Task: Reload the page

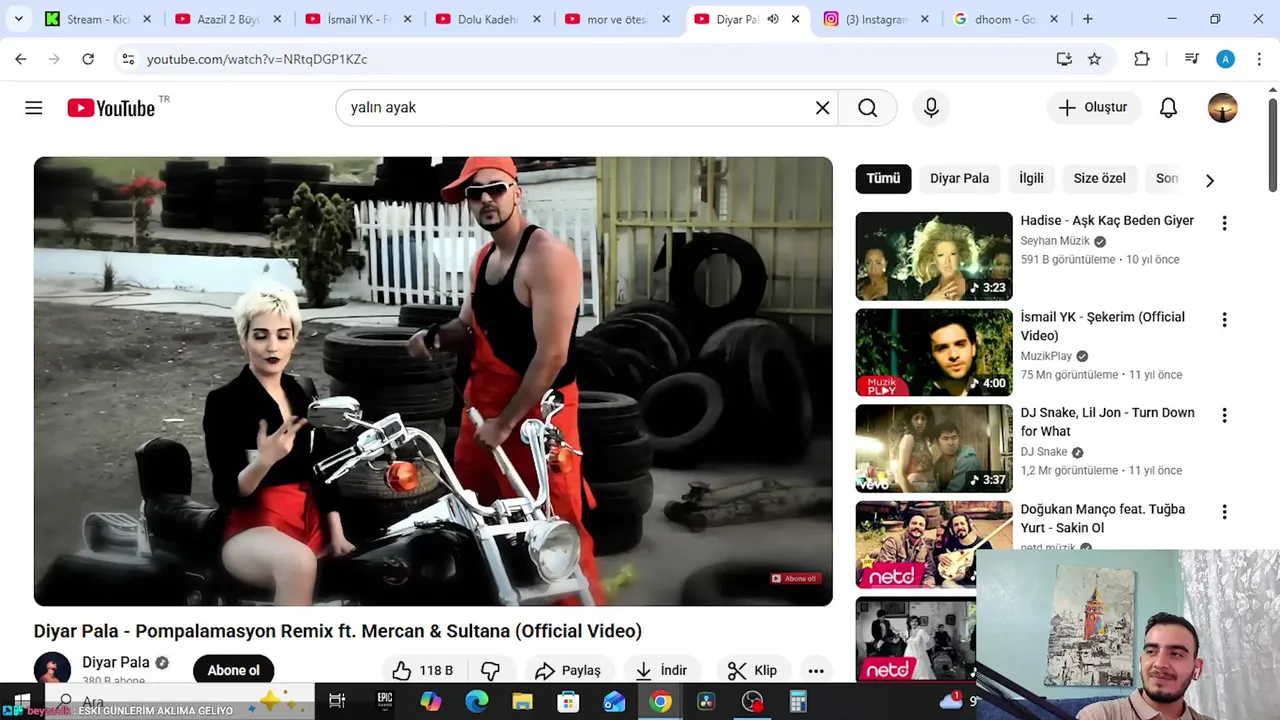Action: coord(88,59)
